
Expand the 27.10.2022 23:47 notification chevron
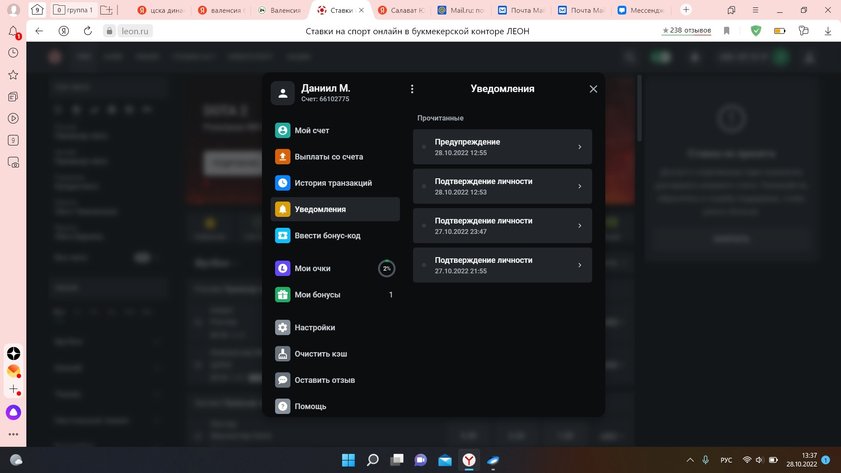click(579, 225)
